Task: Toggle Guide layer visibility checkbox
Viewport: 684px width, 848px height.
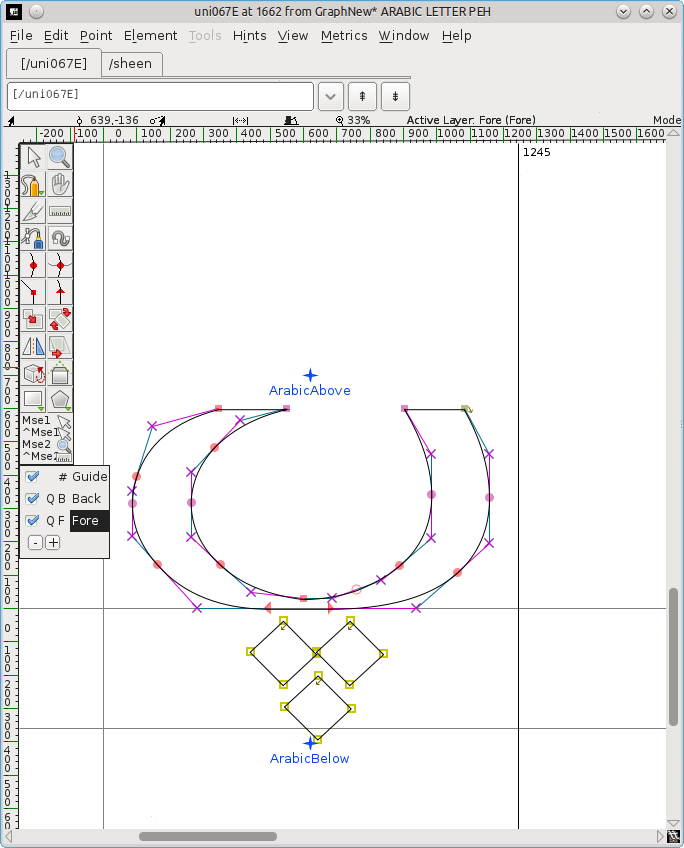Action: click(33, 477)
